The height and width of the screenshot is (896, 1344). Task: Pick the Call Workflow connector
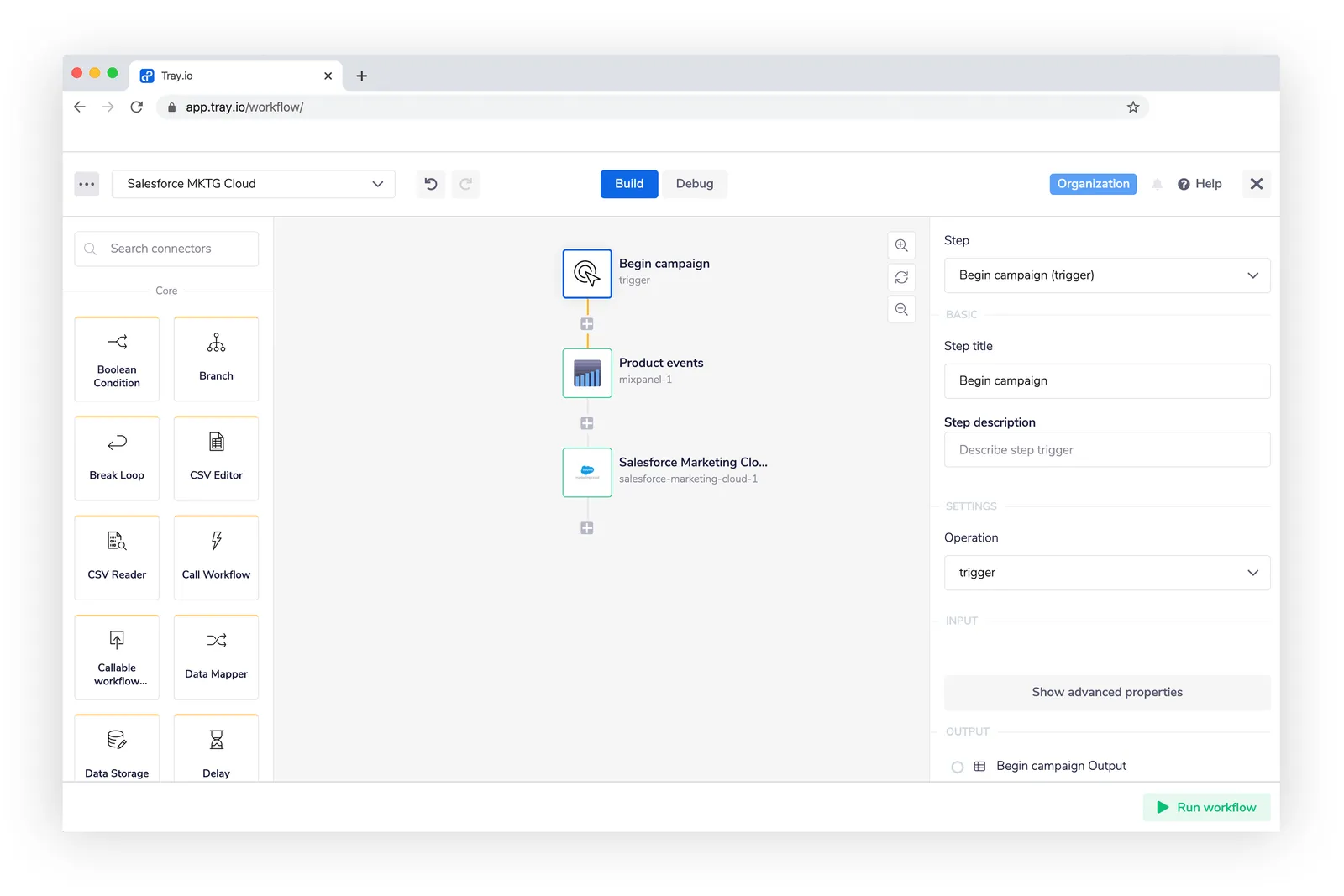(216, 558)
